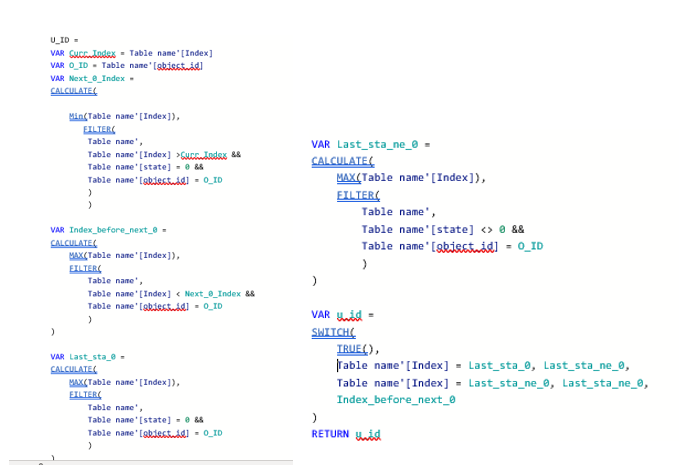Click the 'RETURN u_id' line

tap(346, 434)
